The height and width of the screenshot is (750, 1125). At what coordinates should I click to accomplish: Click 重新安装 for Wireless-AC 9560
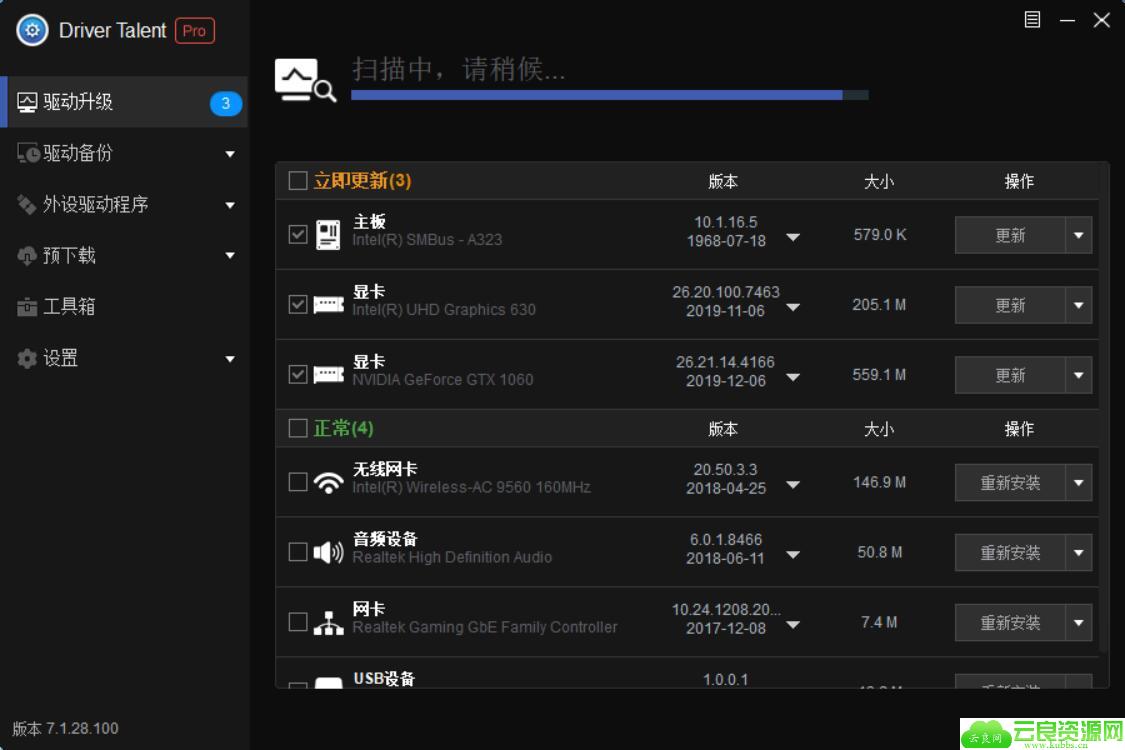pos(1010,482)
